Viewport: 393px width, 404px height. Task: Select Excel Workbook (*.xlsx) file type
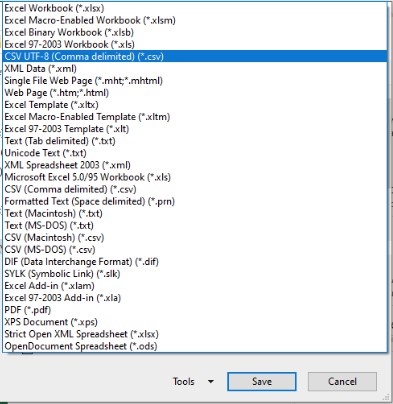[x=195, y=8]
